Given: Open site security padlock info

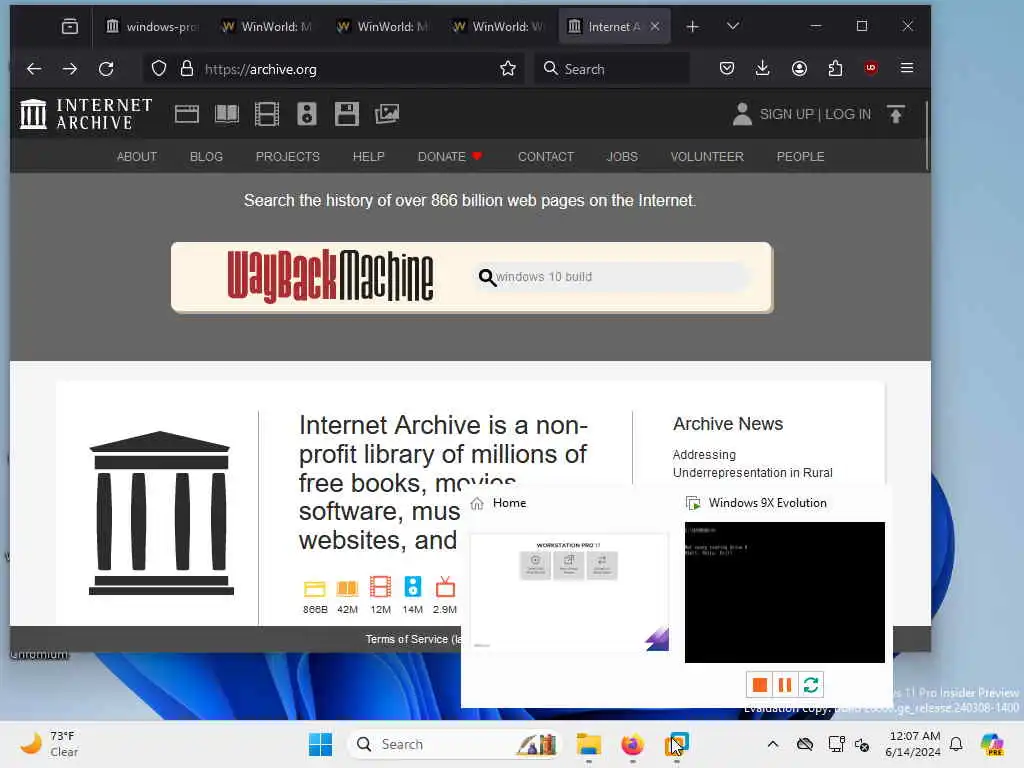Looking at the screenshot, I should (x=187, y=69).
